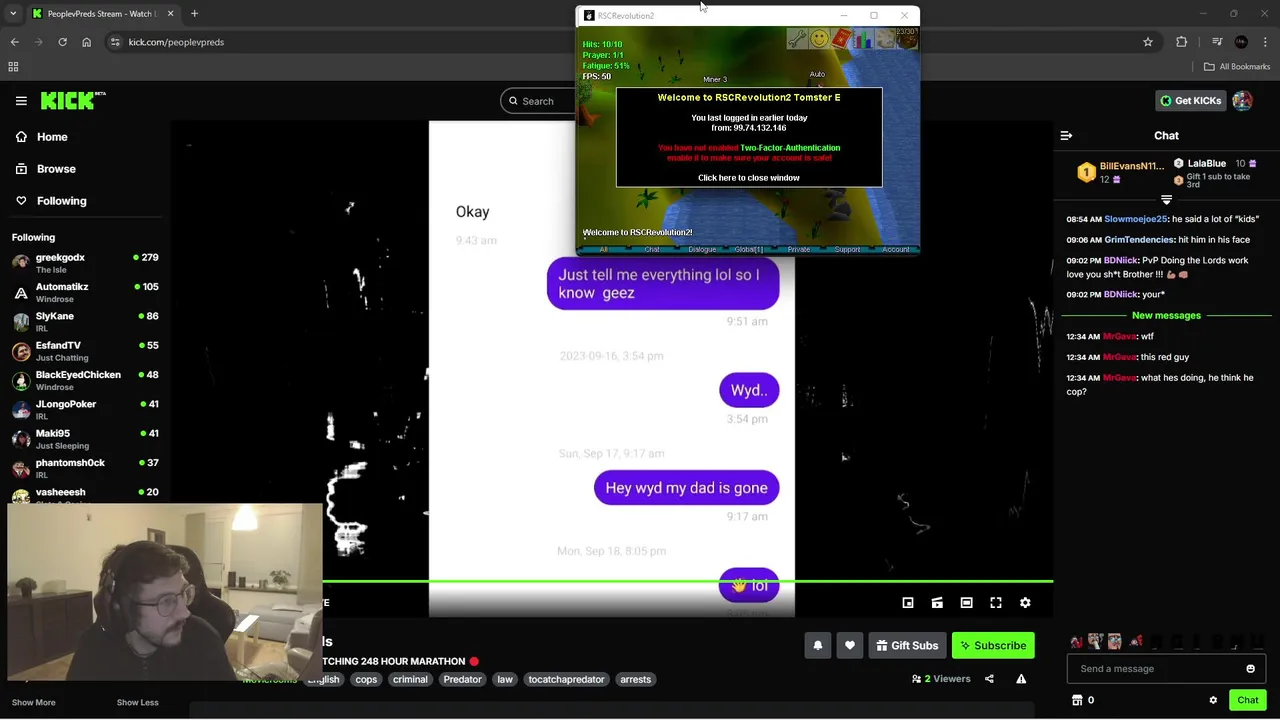
Task: Click the cops tag
Action: pos(366,679)
